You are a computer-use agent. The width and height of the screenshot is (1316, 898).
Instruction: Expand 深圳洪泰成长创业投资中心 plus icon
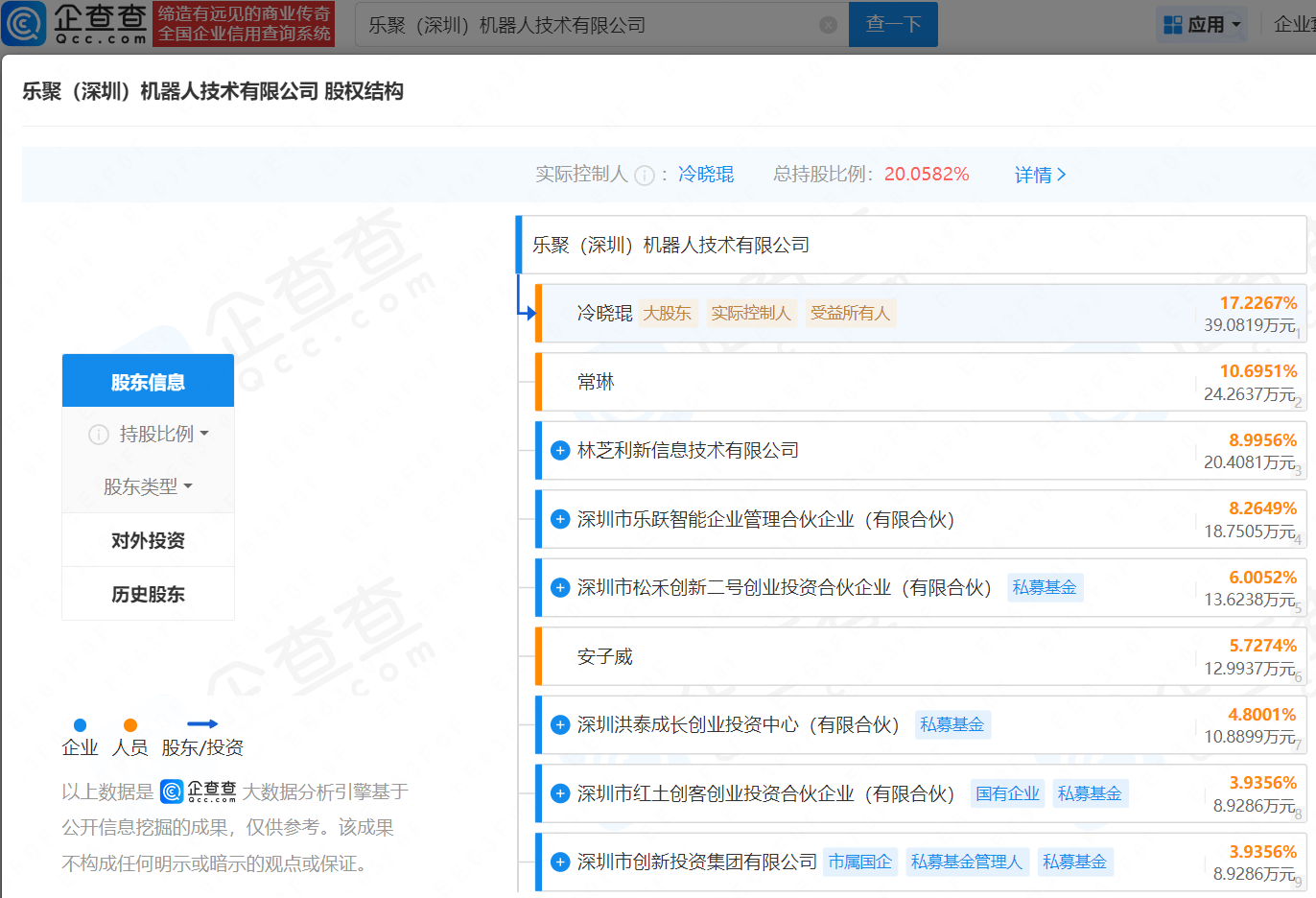(560, 724)
